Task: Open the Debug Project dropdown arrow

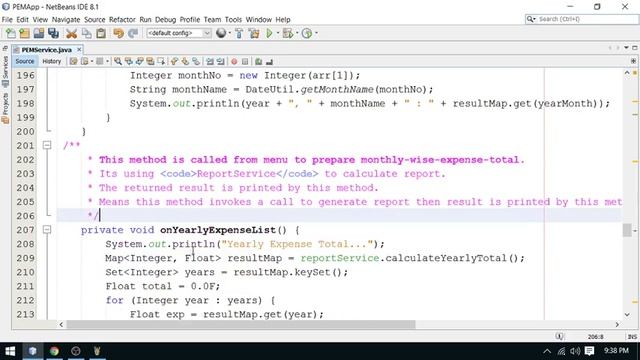Action: (297, 33)
